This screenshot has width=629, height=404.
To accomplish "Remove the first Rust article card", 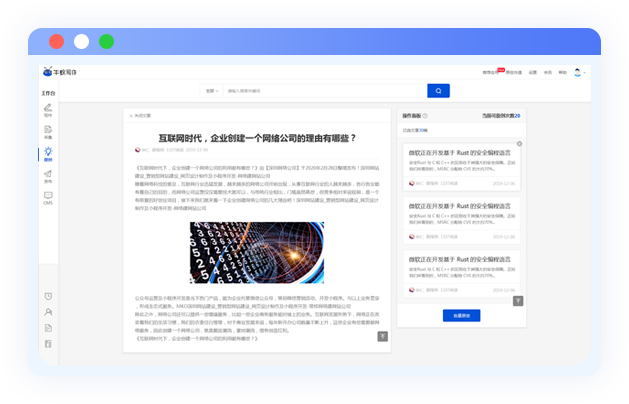I will tap(519, 143).
